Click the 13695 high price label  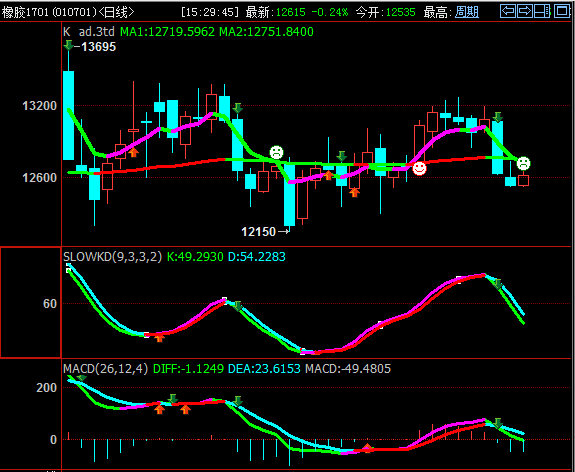pos(98,47)
